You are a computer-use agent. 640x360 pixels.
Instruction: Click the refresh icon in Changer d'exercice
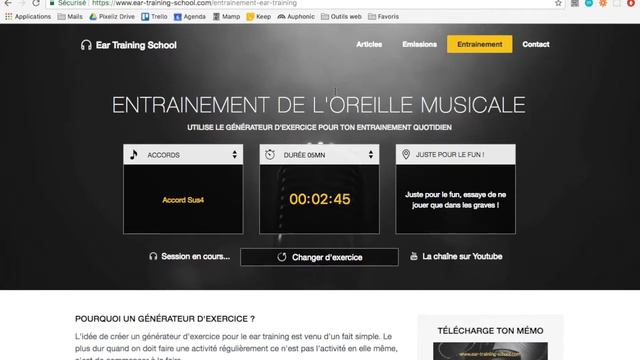282,257
